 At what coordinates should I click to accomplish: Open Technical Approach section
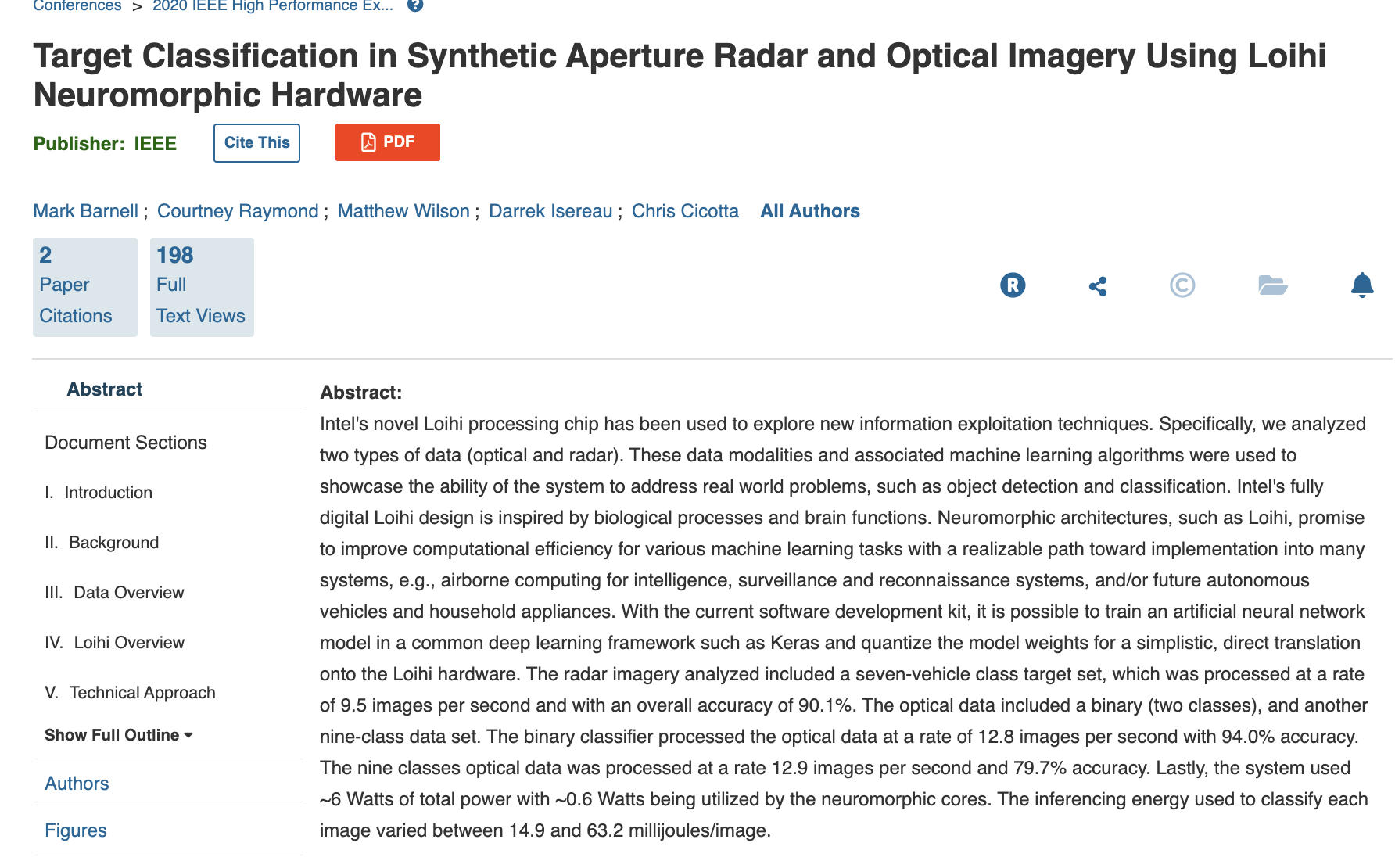(x=142, y=693)
